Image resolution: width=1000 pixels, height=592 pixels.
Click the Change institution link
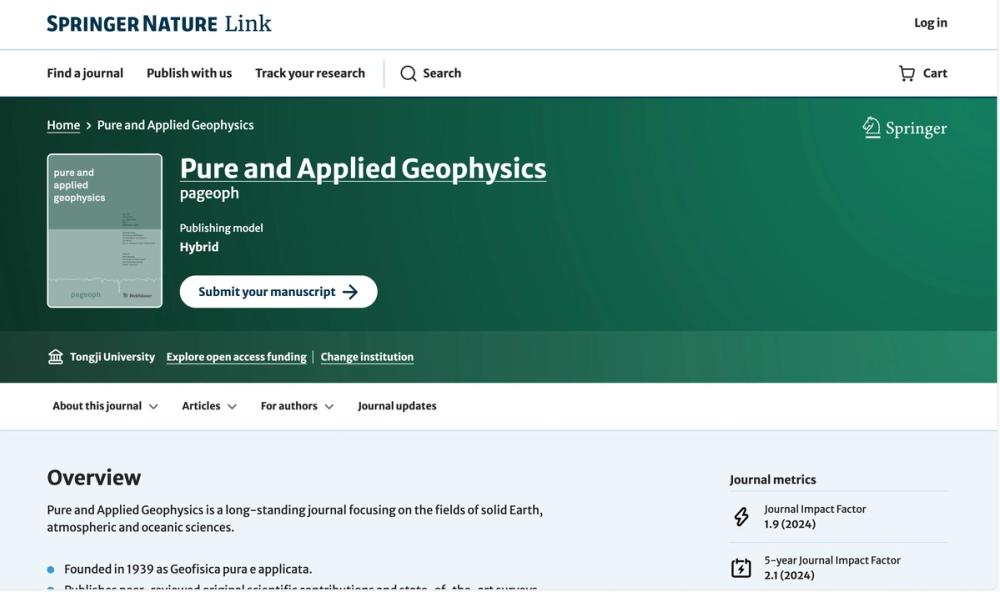pos(367,357)
